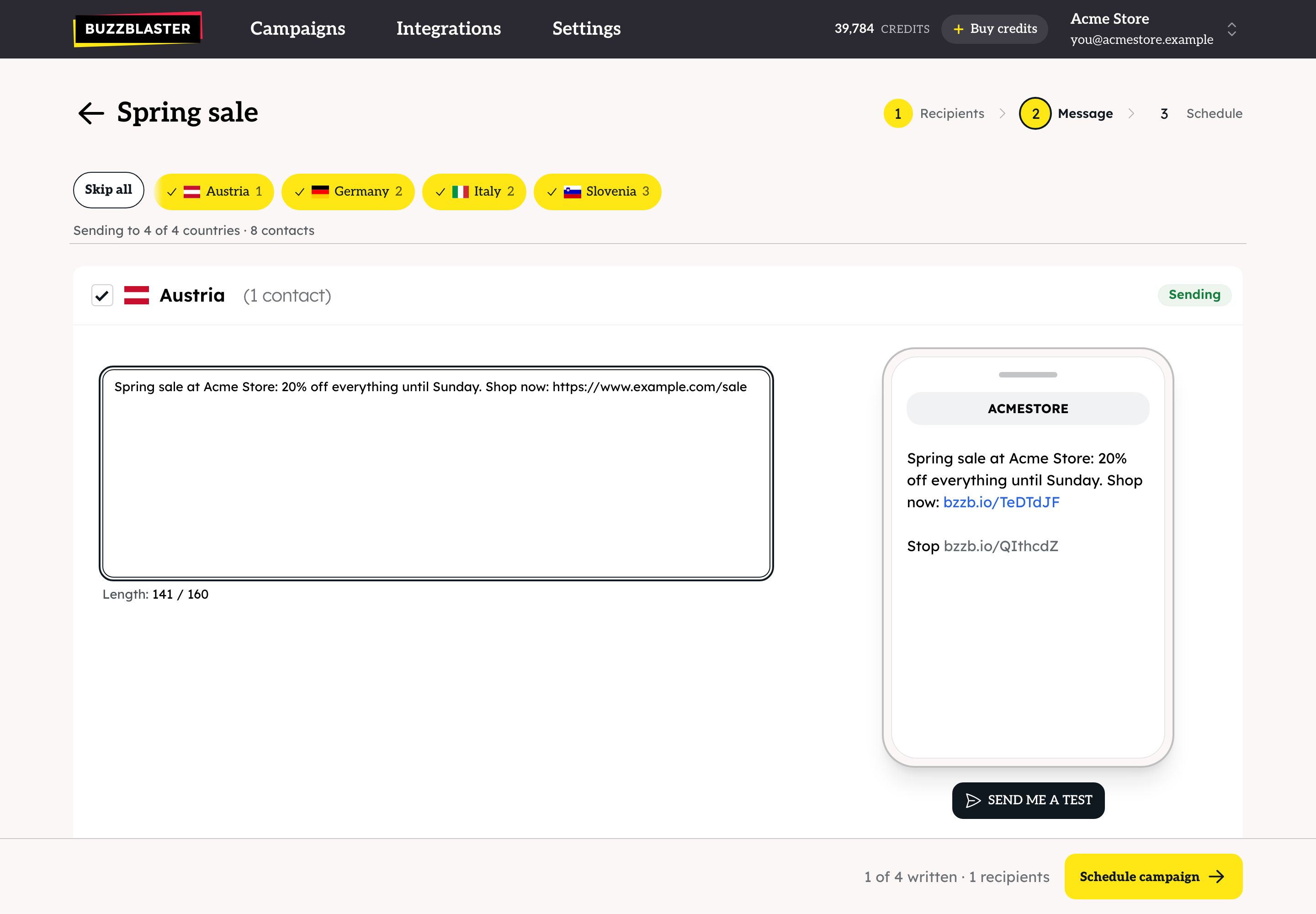This screenshot has width=1316, height=914.
Task: Uncheck the Austria country checkbox
Action: [102, 296]
